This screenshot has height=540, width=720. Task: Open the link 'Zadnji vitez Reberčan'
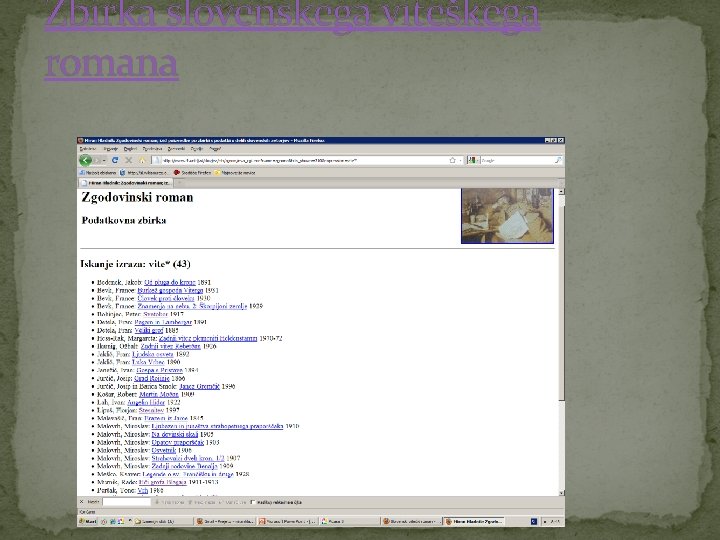click(170, 346)
